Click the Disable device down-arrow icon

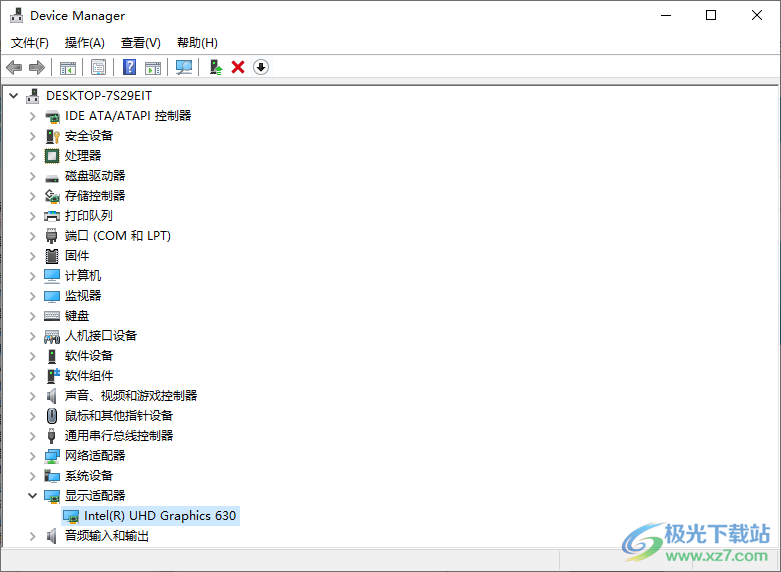point(261,67)
